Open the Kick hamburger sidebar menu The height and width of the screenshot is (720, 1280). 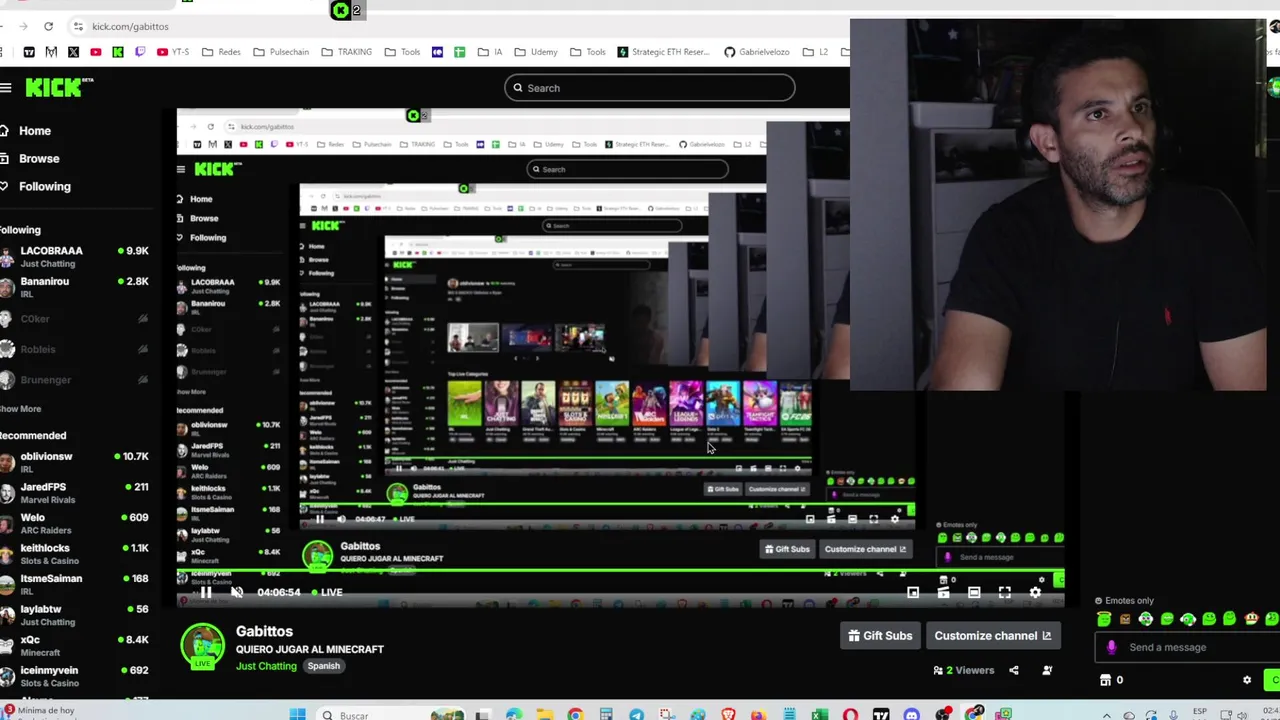pyautogui.click(x=6, y=88)
